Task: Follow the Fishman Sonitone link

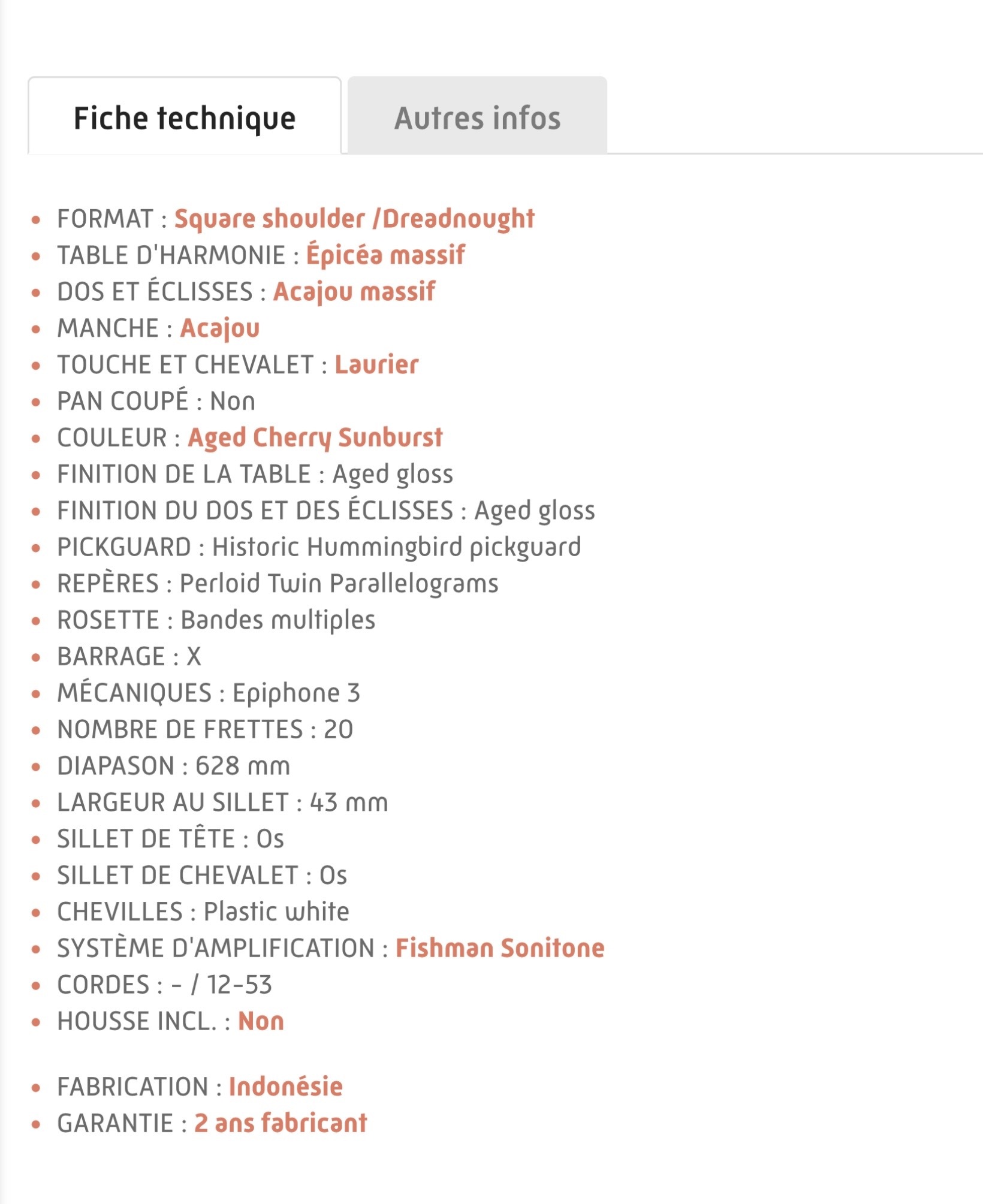Action: point(500,948)
